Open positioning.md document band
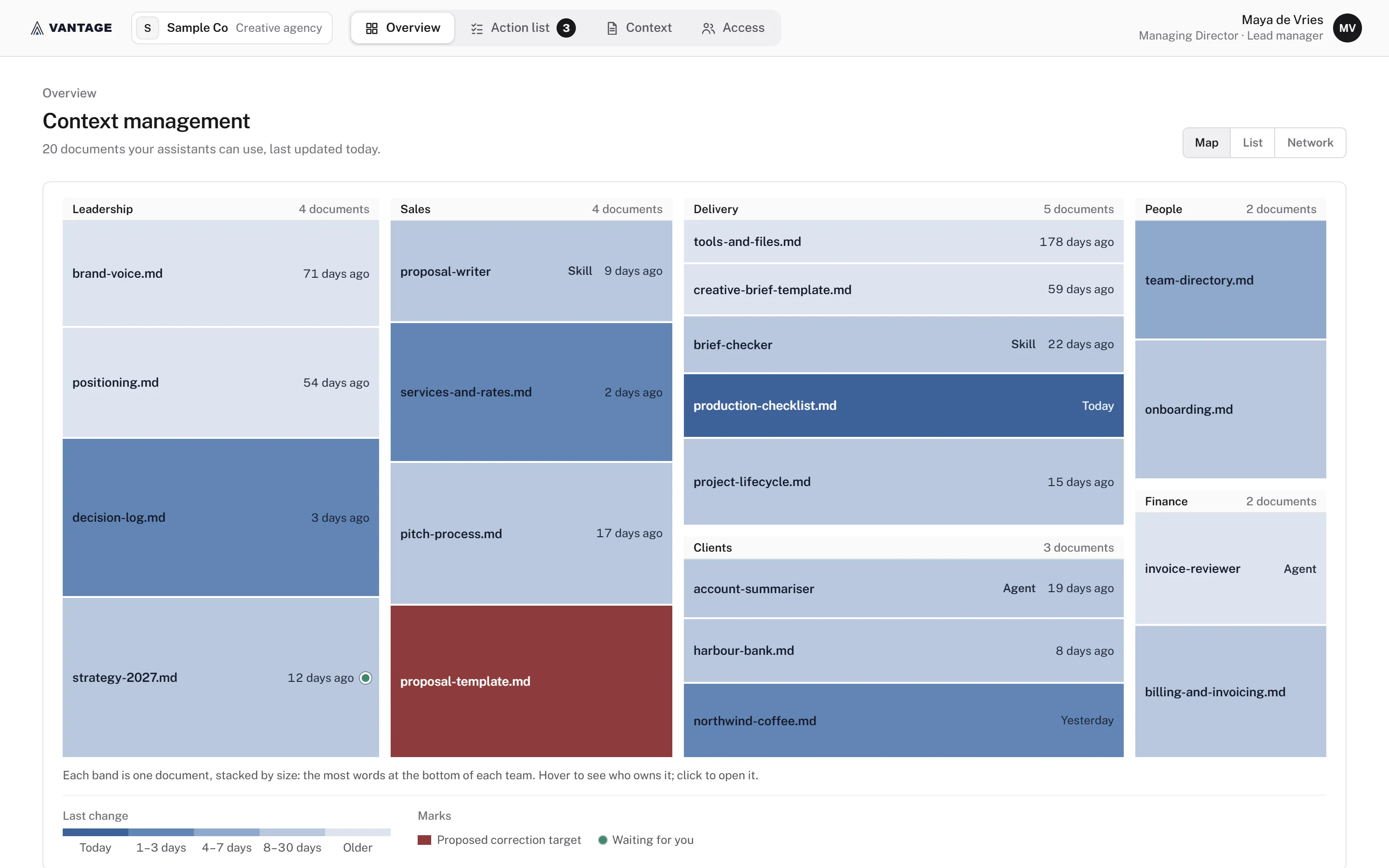 click(x=220, y=382)
